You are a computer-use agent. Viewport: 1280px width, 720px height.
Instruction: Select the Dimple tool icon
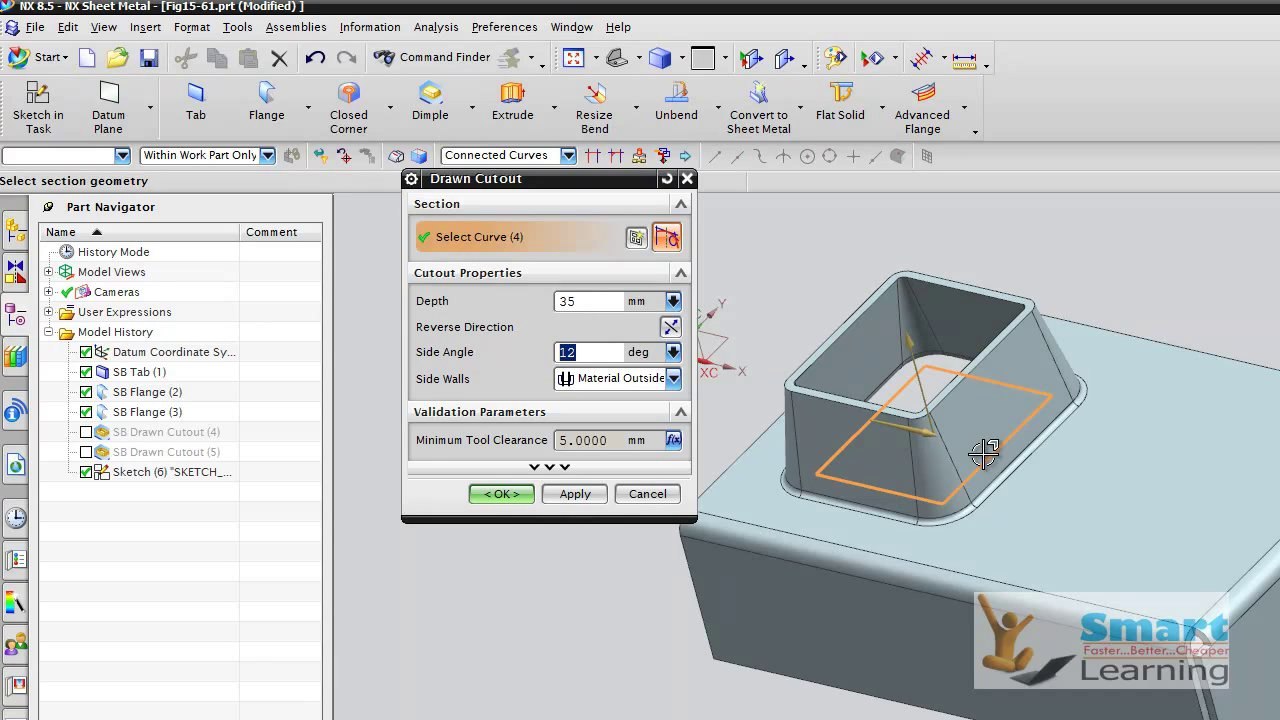430,96
